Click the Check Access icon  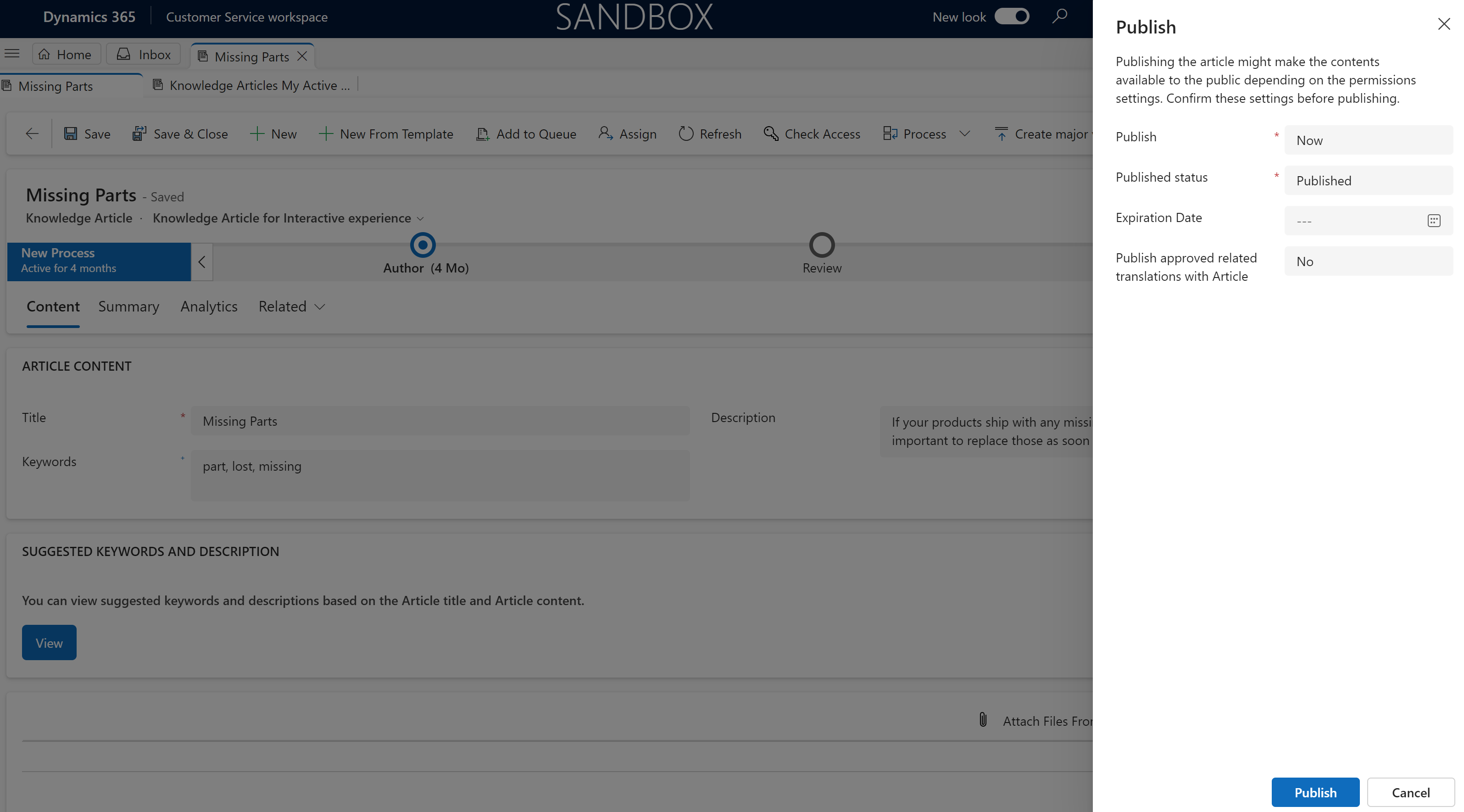(x=770, y=133)
